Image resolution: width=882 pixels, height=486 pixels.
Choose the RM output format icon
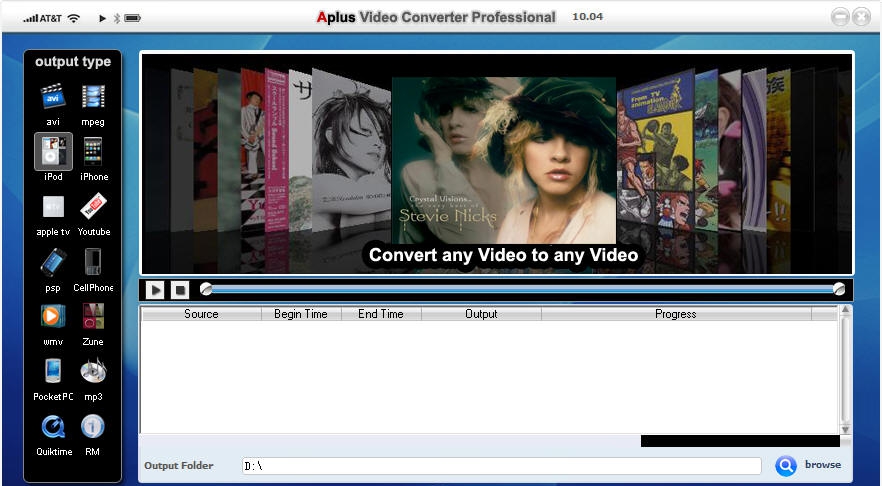[93, 426]
